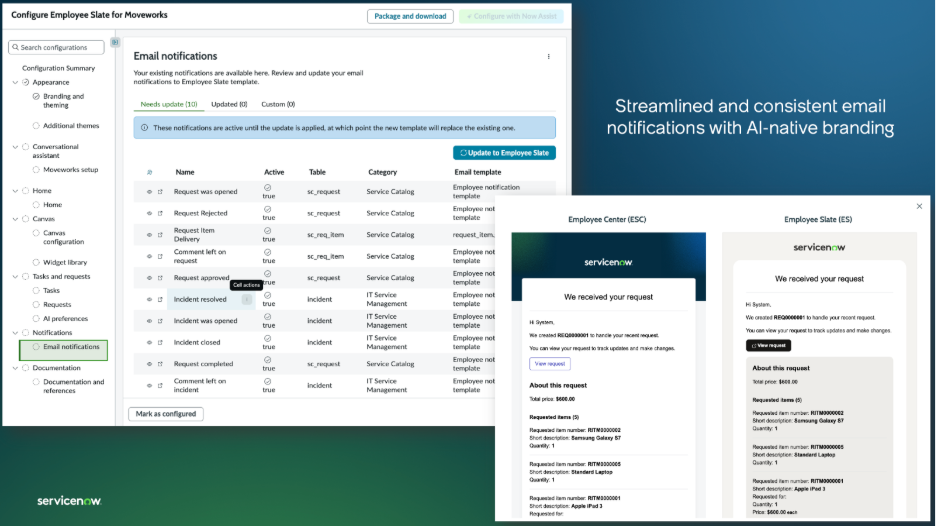Select the Home page sidebar item
This screenshot has height=526, width=936.
click(53, 205)
